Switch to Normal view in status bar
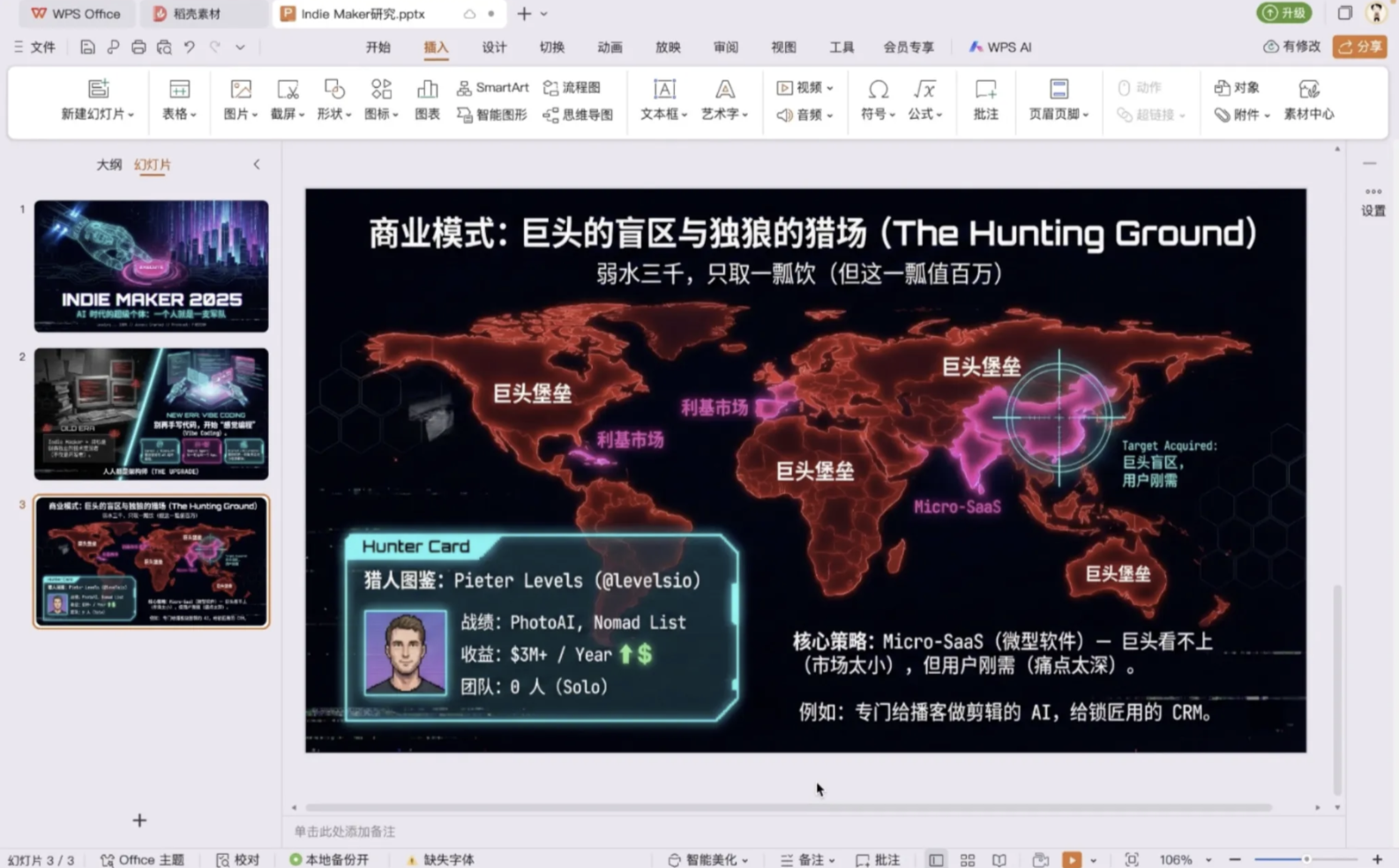The width and height of the screenshot is (1399, 868). pyautogui.click(x=936, y=860)
